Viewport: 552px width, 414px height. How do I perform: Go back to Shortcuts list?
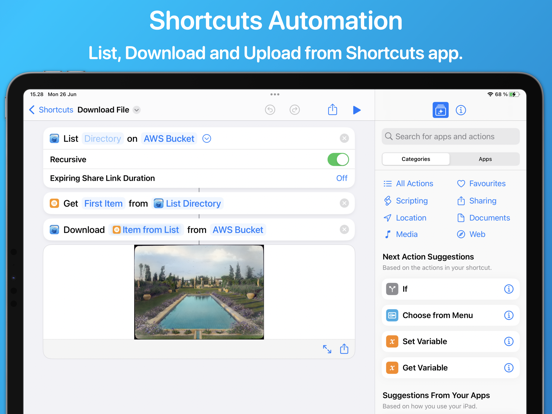51,110
